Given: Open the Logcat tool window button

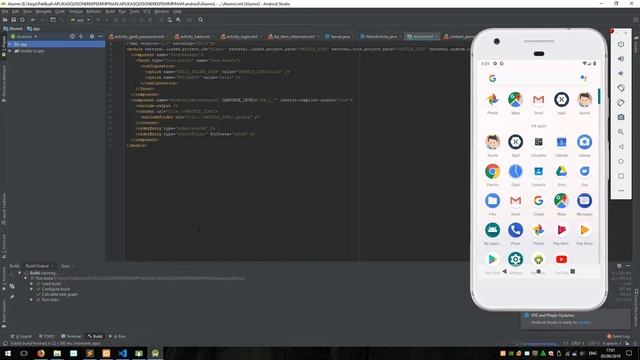Looking at the screenshot, I should (21, 336).
